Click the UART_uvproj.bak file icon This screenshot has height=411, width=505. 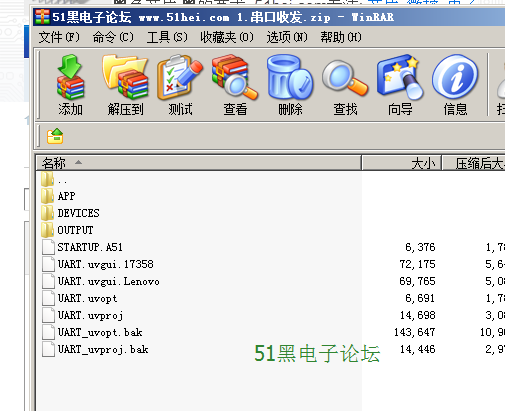click(48, 349)
